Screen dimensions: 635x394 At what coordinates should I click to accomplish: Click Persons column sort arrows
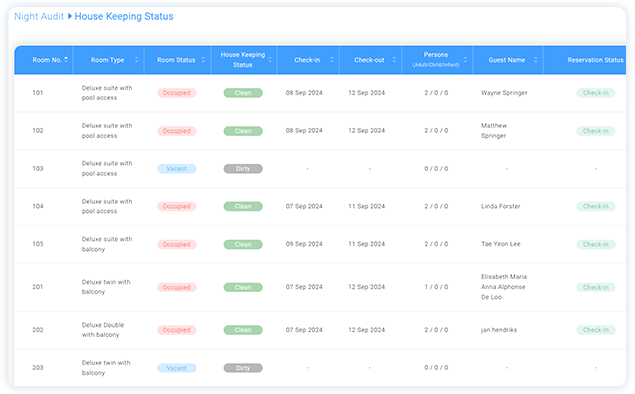(465, 60)
